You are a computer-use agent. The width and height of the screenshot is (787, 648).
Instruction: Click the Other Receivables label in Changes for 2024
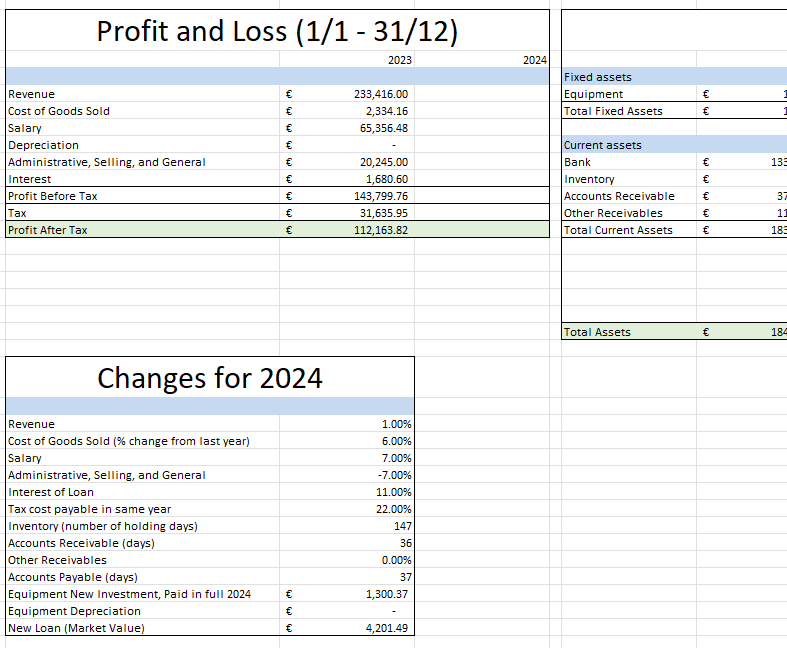pos(57,561)
